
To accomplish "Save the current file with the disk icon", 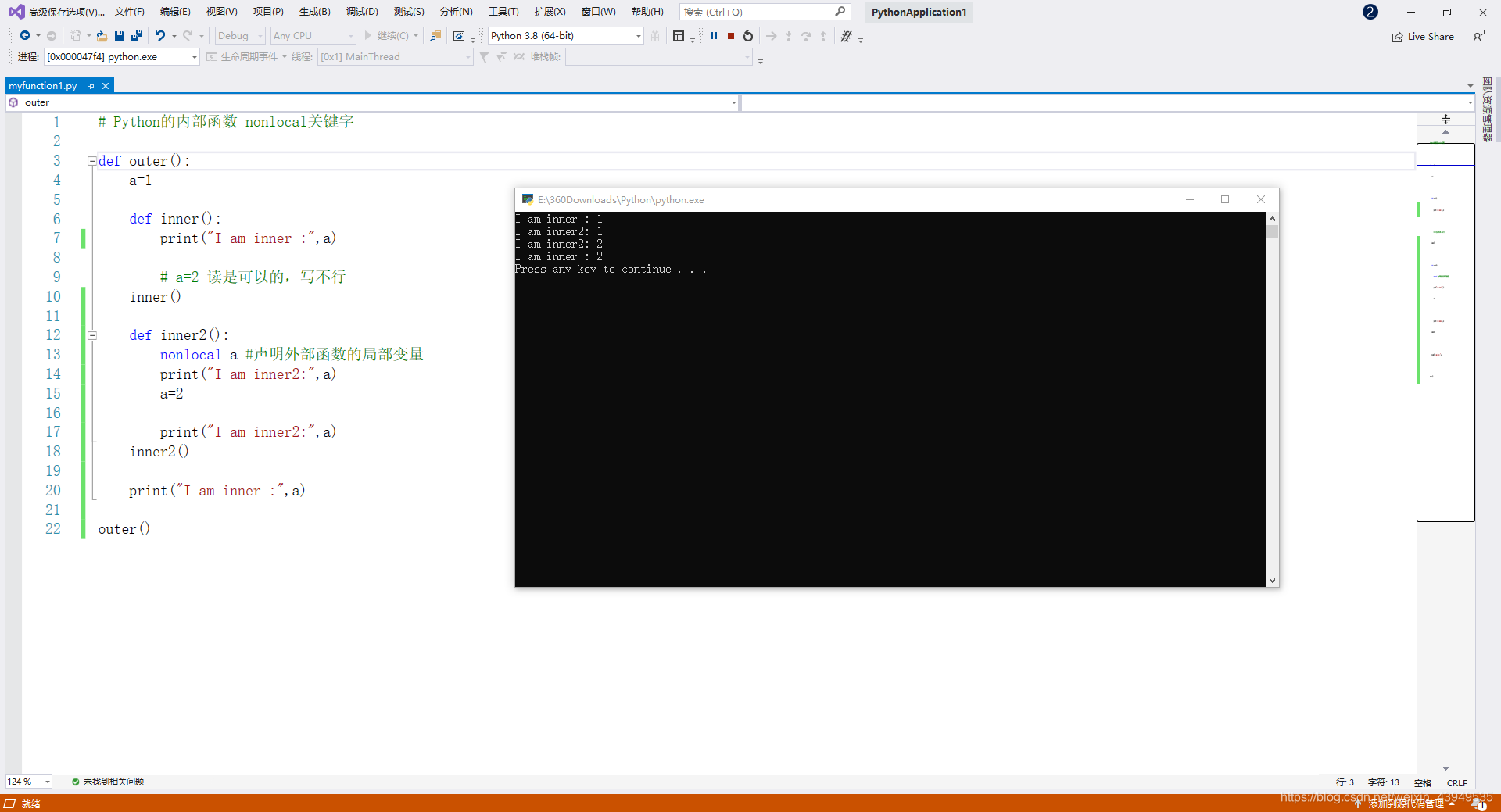I will click(120, 36).
